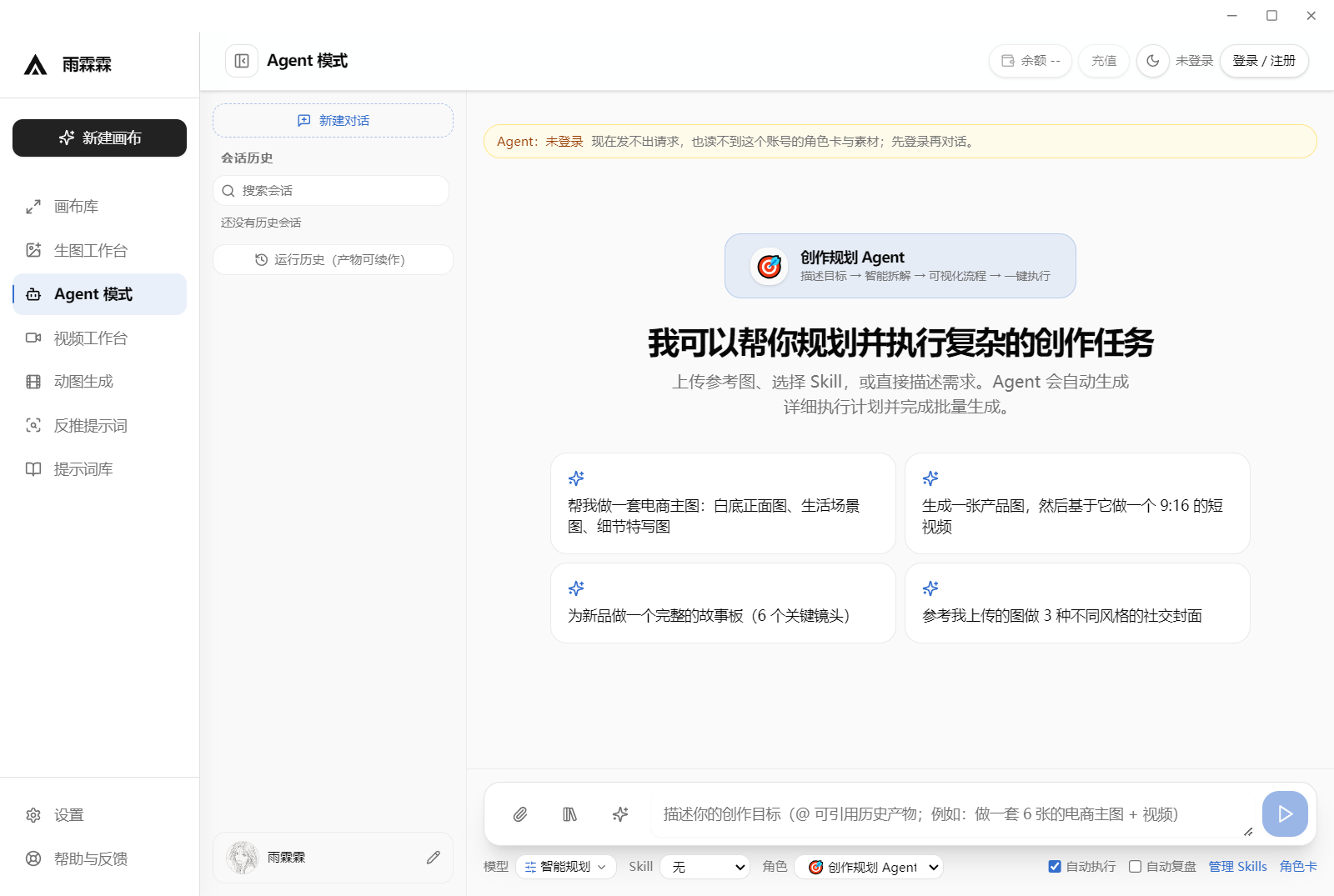Click the magnifier icon in 搜索会话
Screen dimensions: 1334x896
(228, 191)
